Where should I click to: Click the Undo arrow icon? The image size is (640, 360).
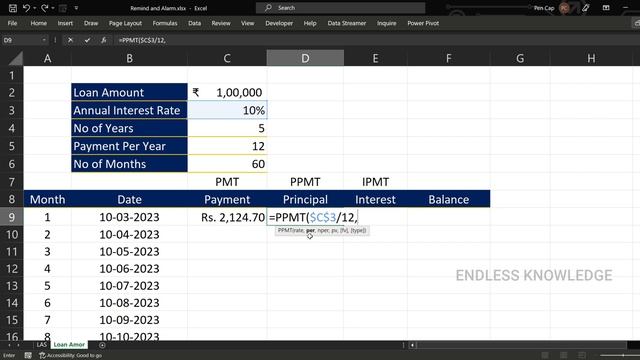coord(26,8)
